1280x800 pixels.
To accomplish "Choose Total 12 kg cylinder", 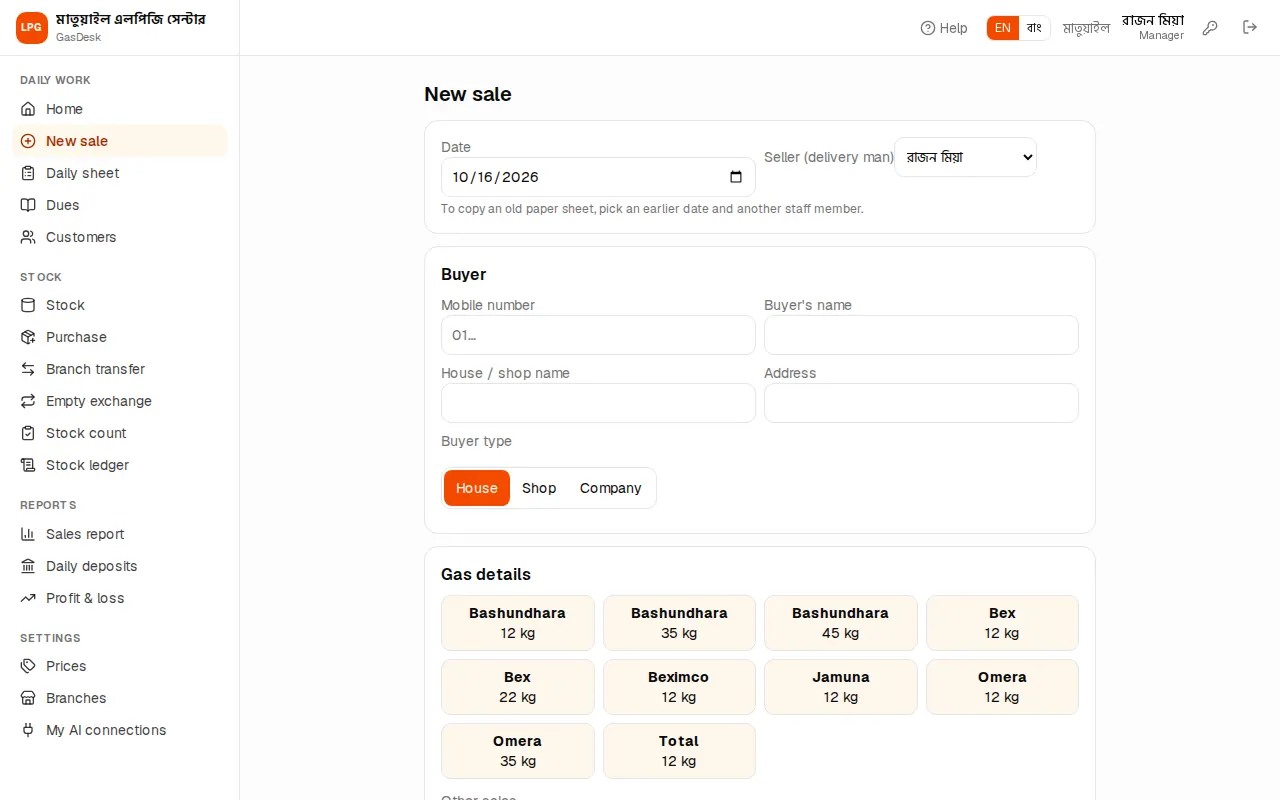I will [x=679, y=751].
